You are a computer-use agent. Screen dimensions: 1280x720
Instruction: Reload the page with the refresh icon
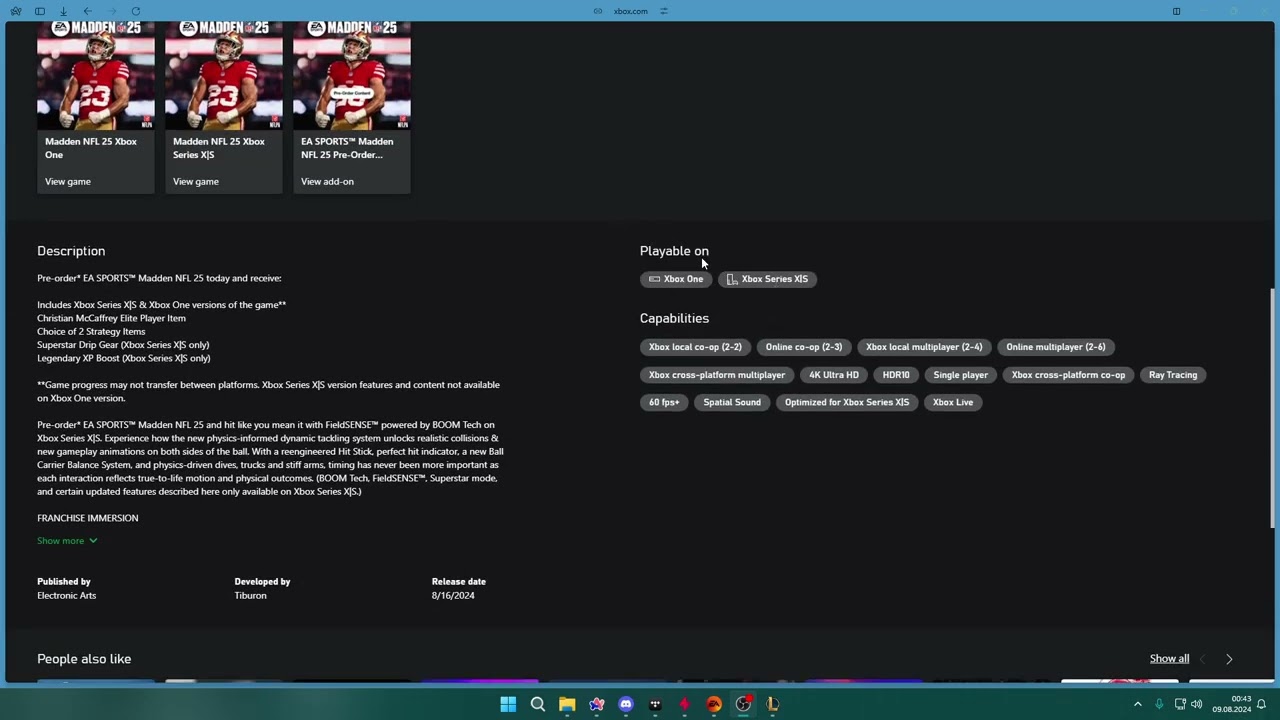click(x=135, y=11)
